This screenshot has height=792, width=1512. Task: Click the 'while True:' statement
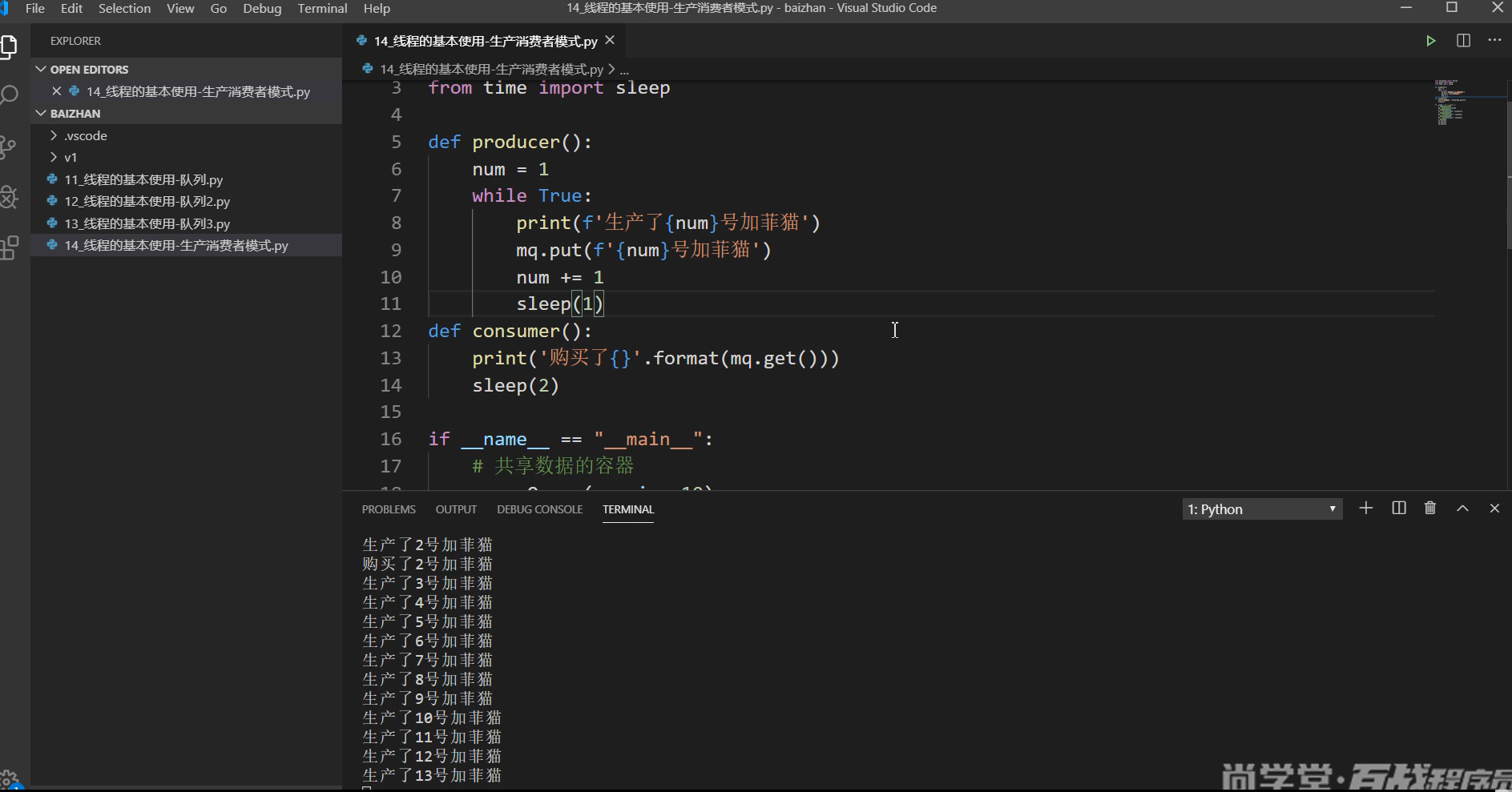click(x=531, y=195)
